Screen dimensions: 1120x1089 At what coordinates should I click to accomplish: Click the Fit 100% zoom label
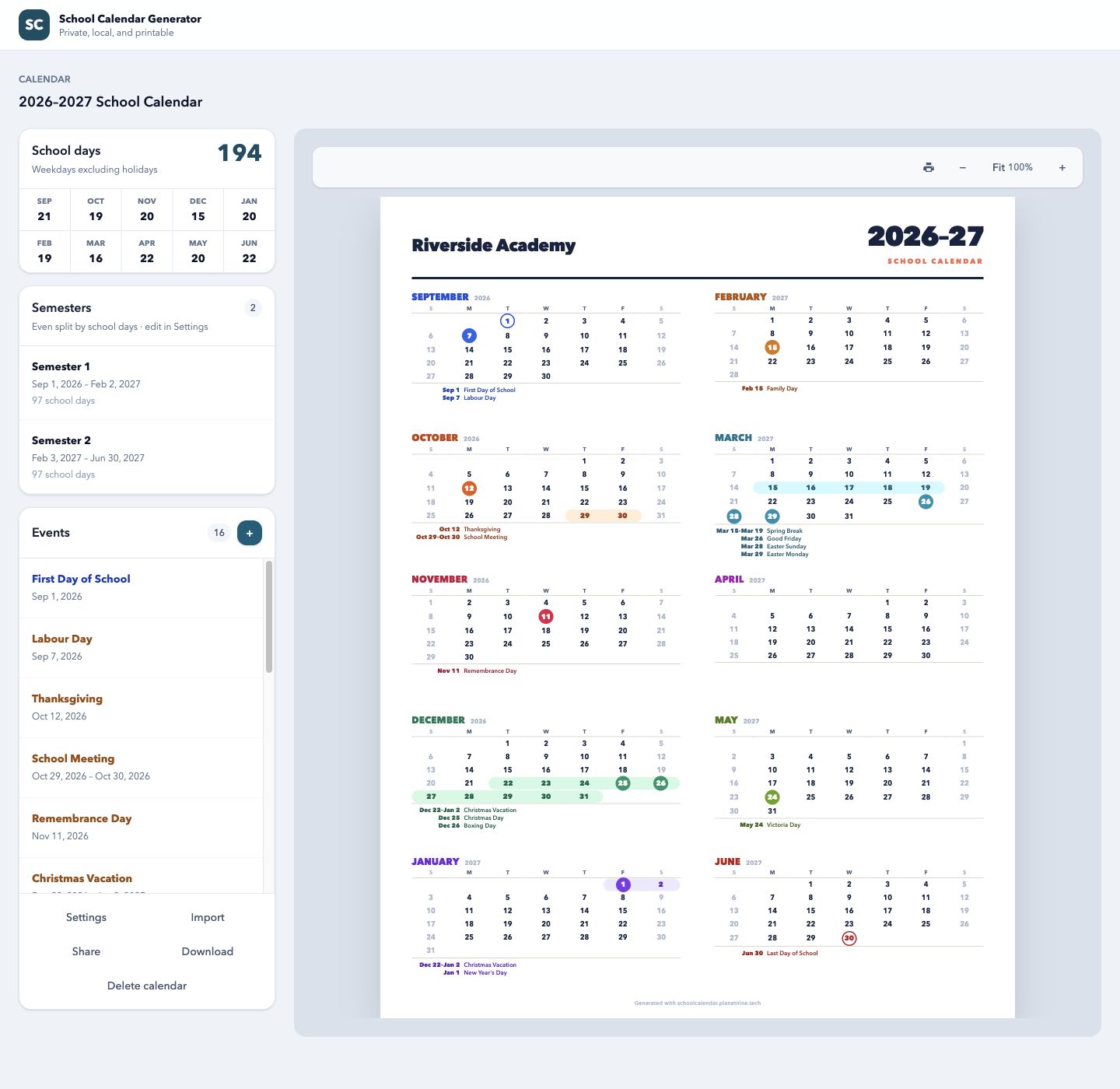[1013, 167]
